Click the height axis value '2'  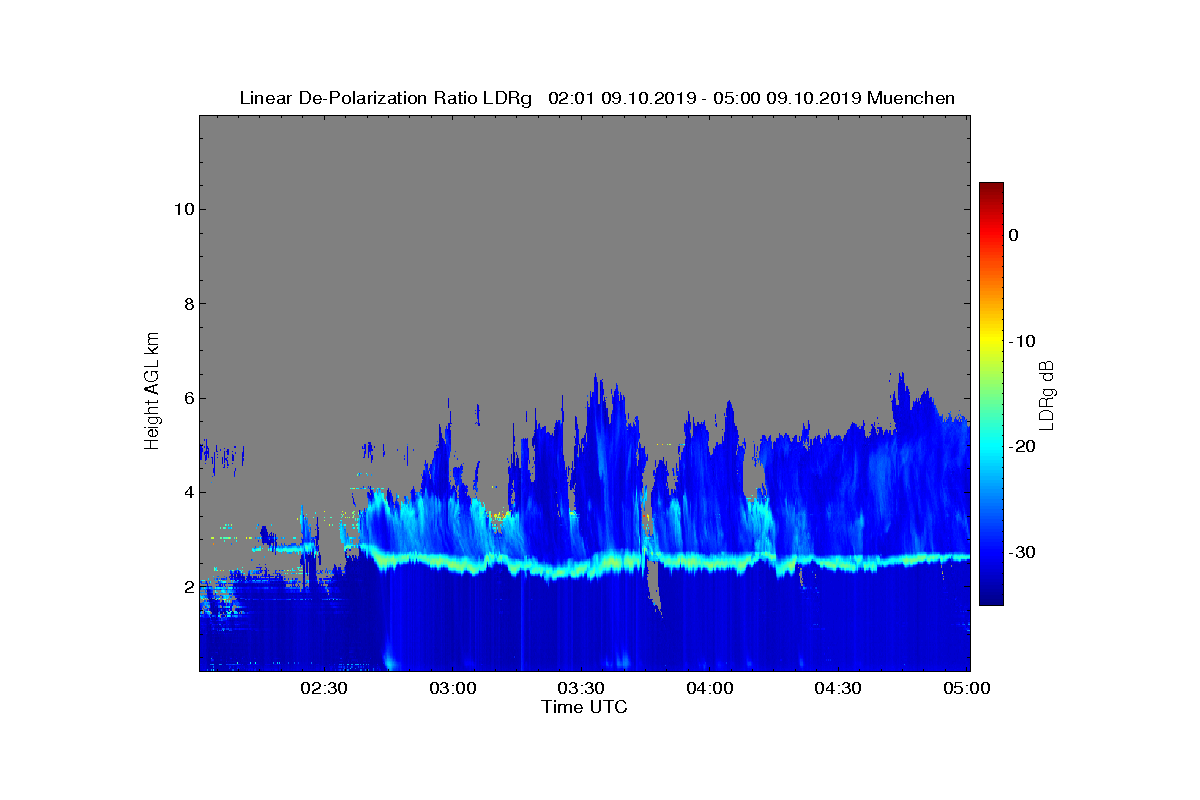click(187, 587)
